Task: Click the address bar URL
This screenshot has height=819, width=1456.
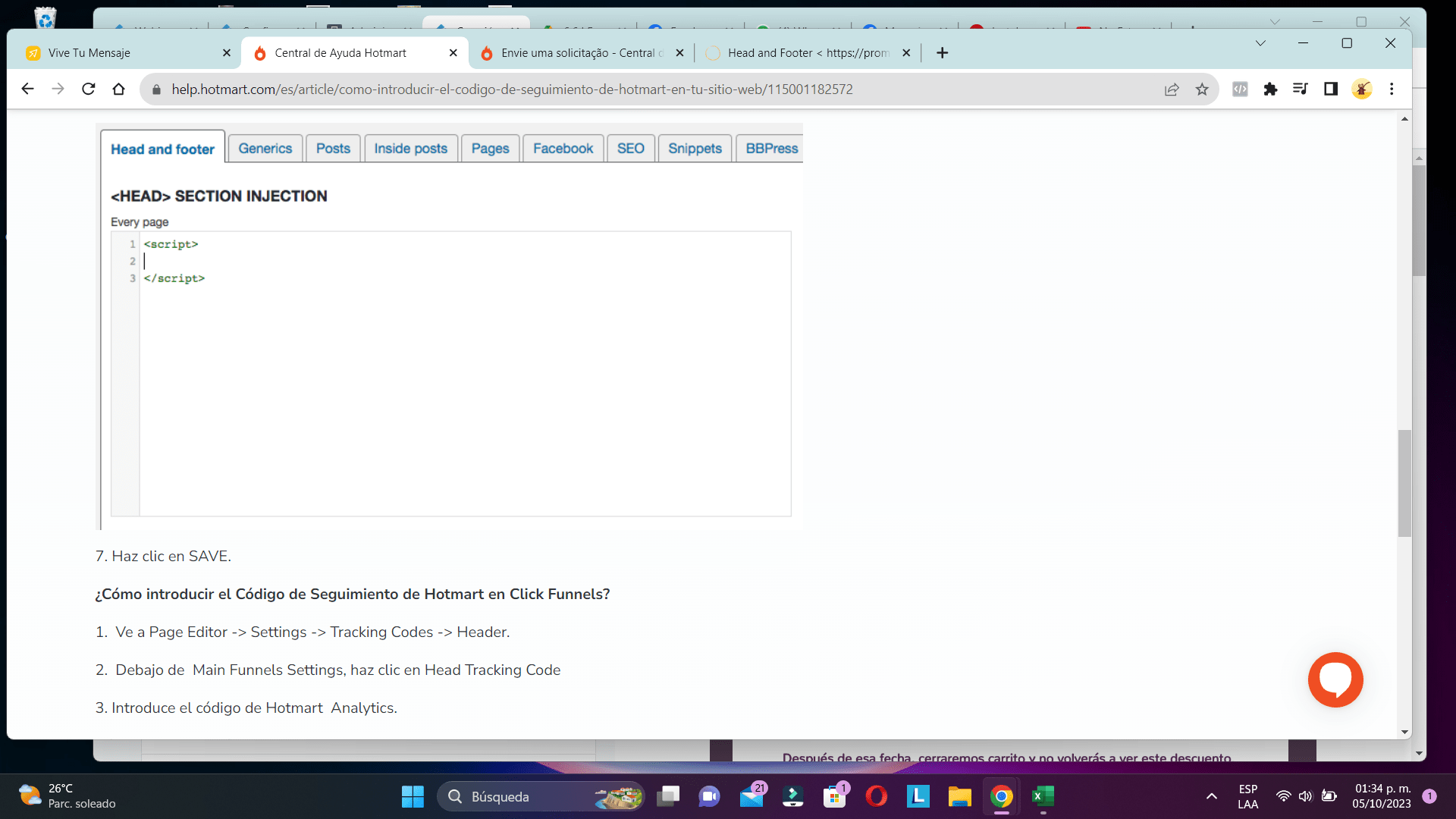Action: coord(512,89)
